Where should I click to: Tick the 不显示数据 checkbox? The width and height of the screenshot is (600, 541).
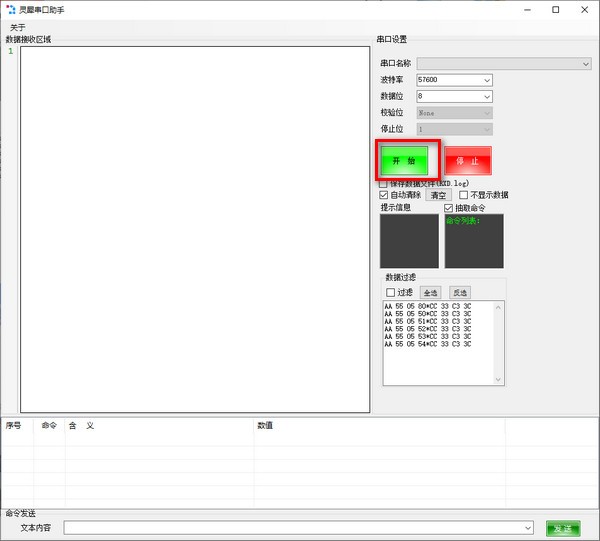[x=463, y=195]
